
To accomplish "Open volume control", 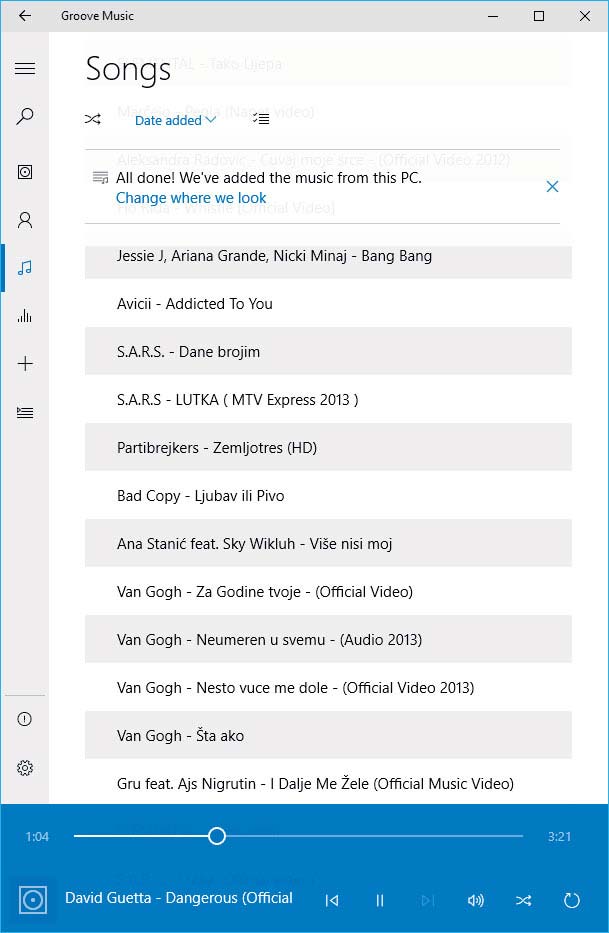I will (x=475, y=900).
